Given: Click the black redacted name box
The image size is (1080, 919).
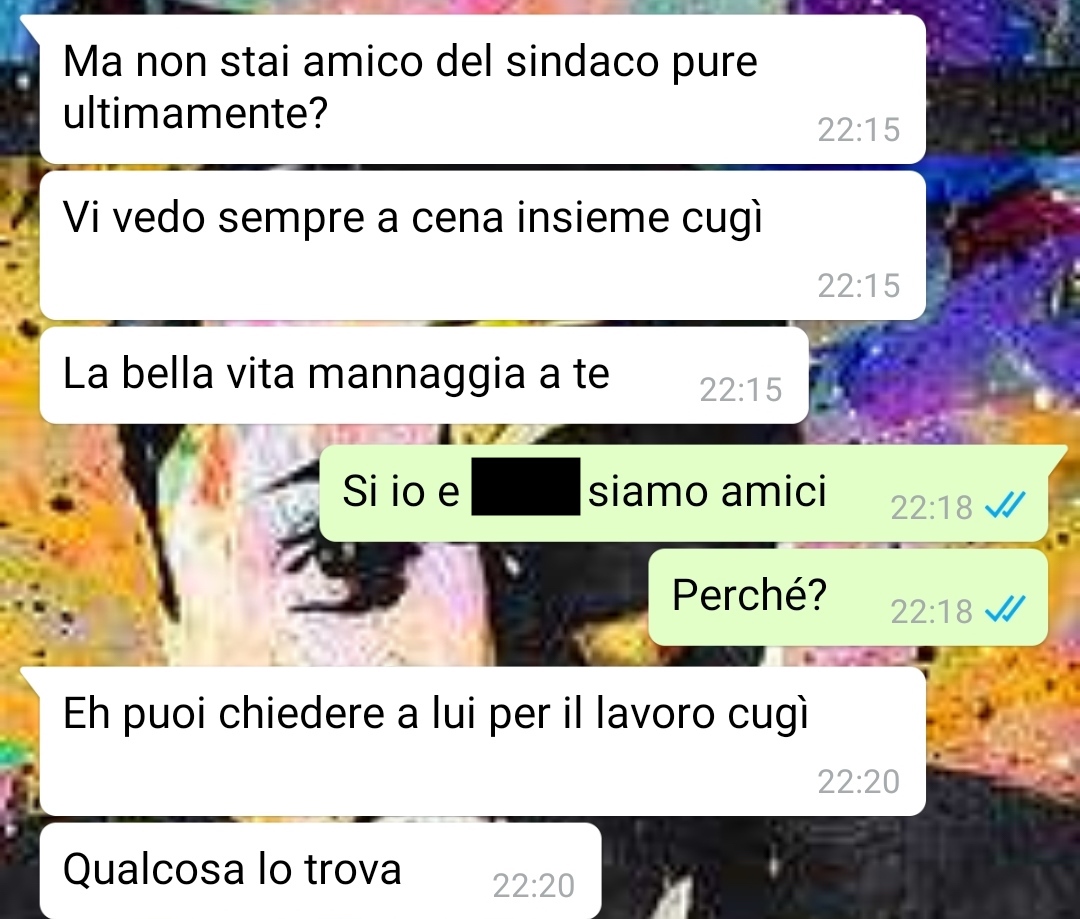Looking at the screenshot, I should 526,486.
